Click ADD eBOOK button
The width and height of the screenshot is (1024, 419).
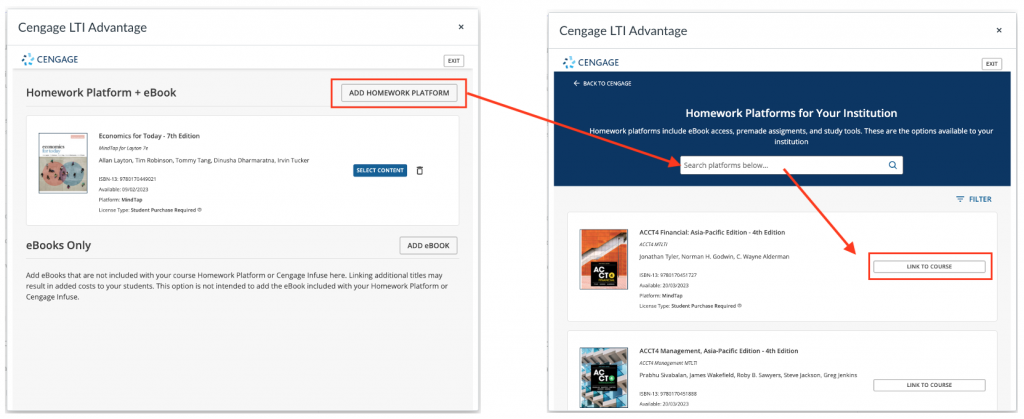(x=428, y=246)
